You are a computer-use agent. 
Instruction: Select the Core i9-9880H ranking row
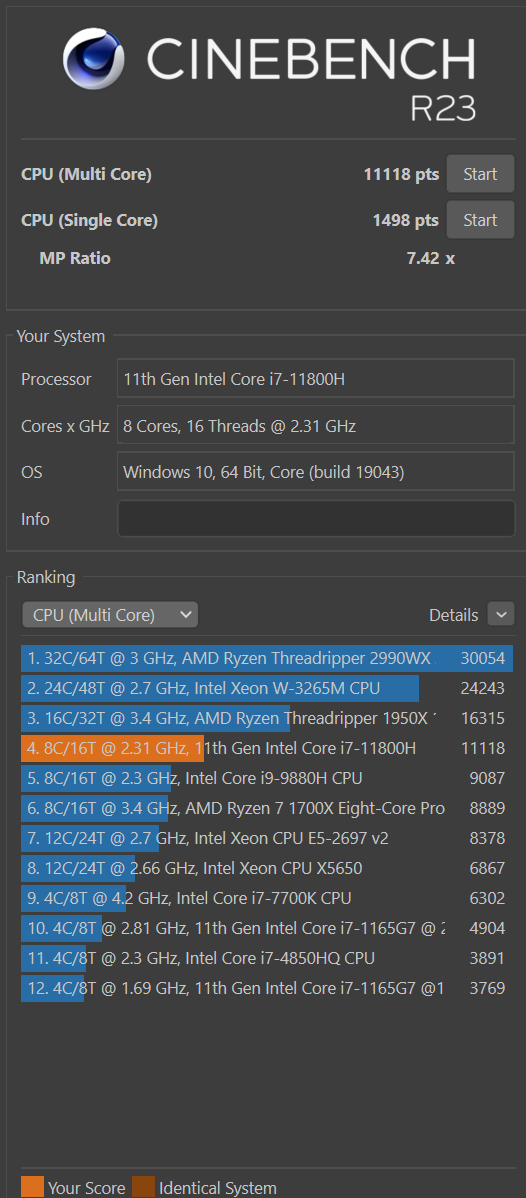[x=267, y=779]
